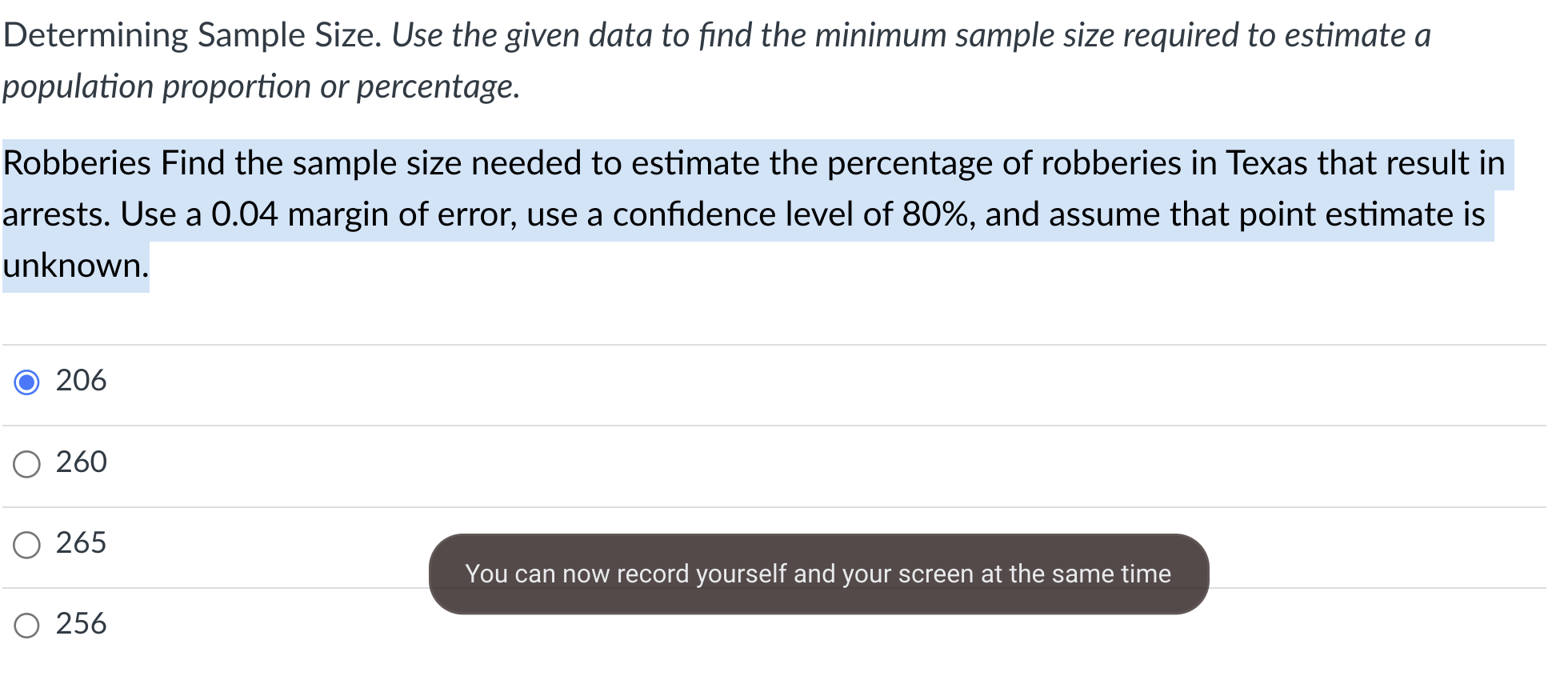Click the answer label 256

(80, 625)
